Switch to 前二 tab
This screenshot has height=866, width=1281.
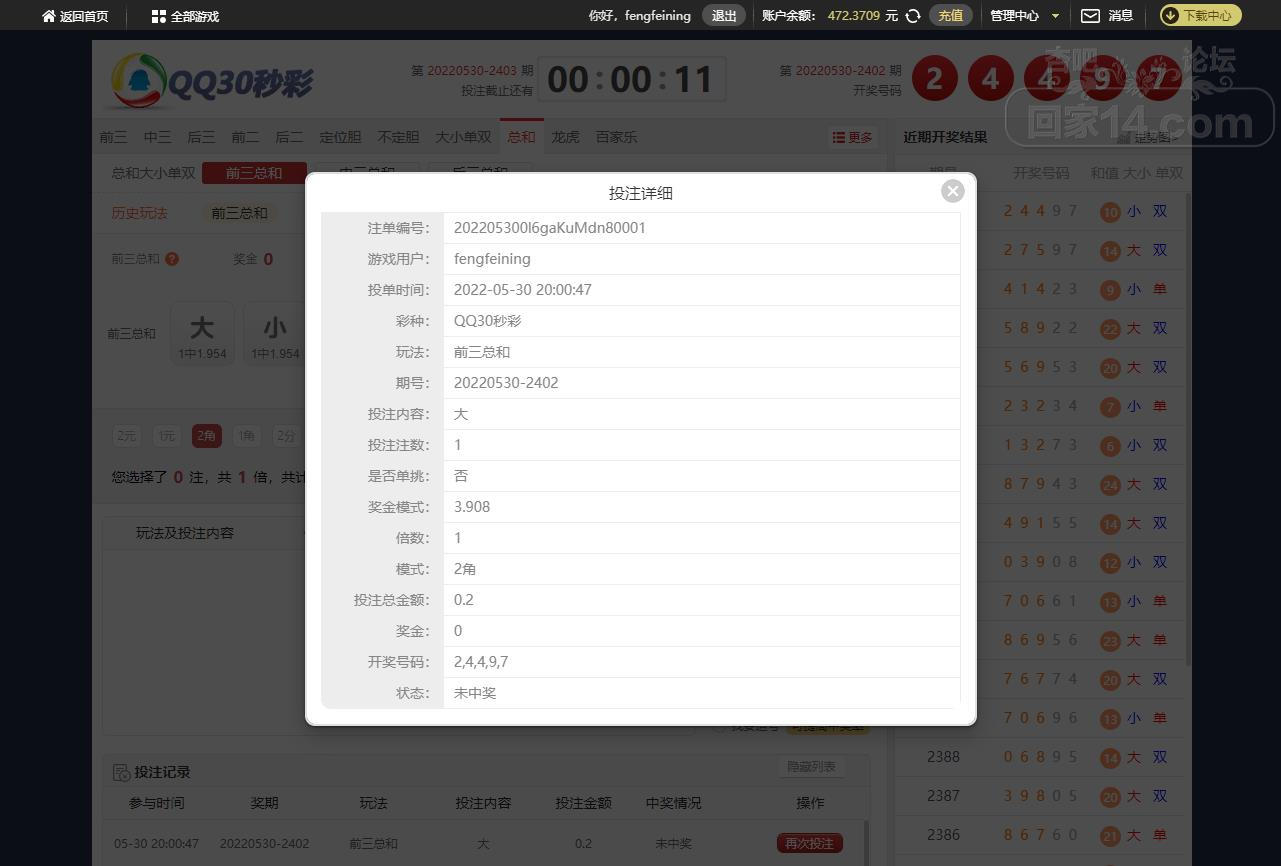click(x=245, y=137)
